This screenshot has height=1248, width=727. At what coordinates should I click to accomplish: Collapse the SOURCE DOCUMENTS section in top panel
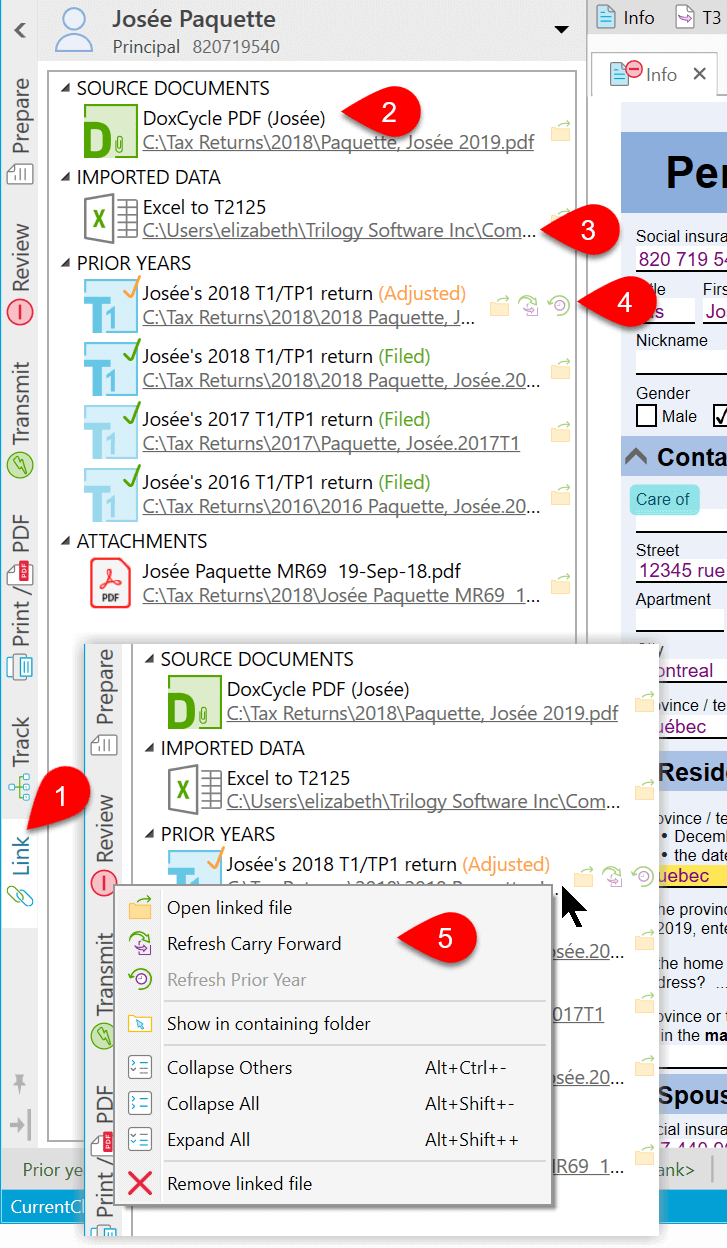coord(66,88)
